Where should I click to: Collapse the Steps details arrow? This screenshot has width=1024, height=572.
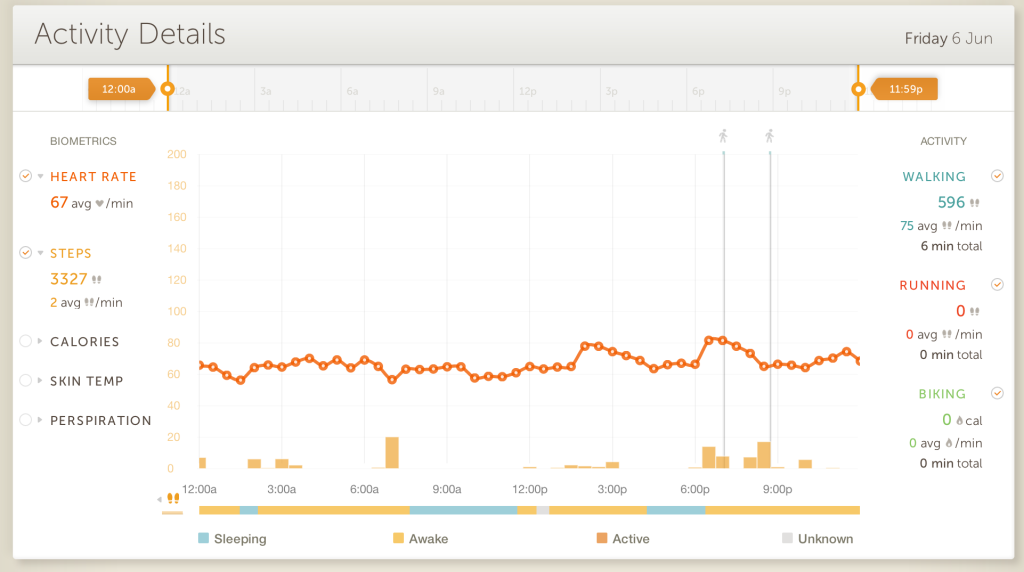(x=40, y=253)
